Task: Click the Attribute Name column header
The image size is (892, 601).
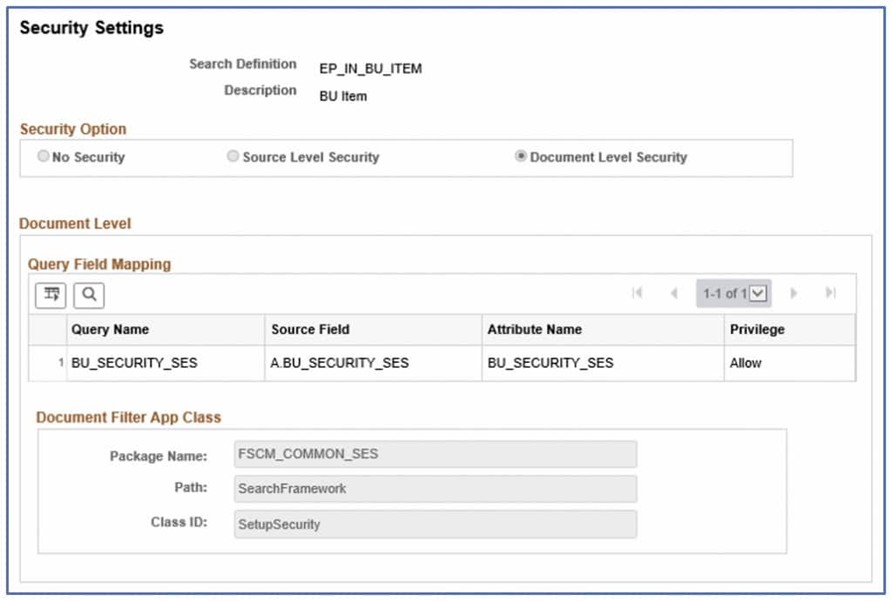Action: coord(534,329)
